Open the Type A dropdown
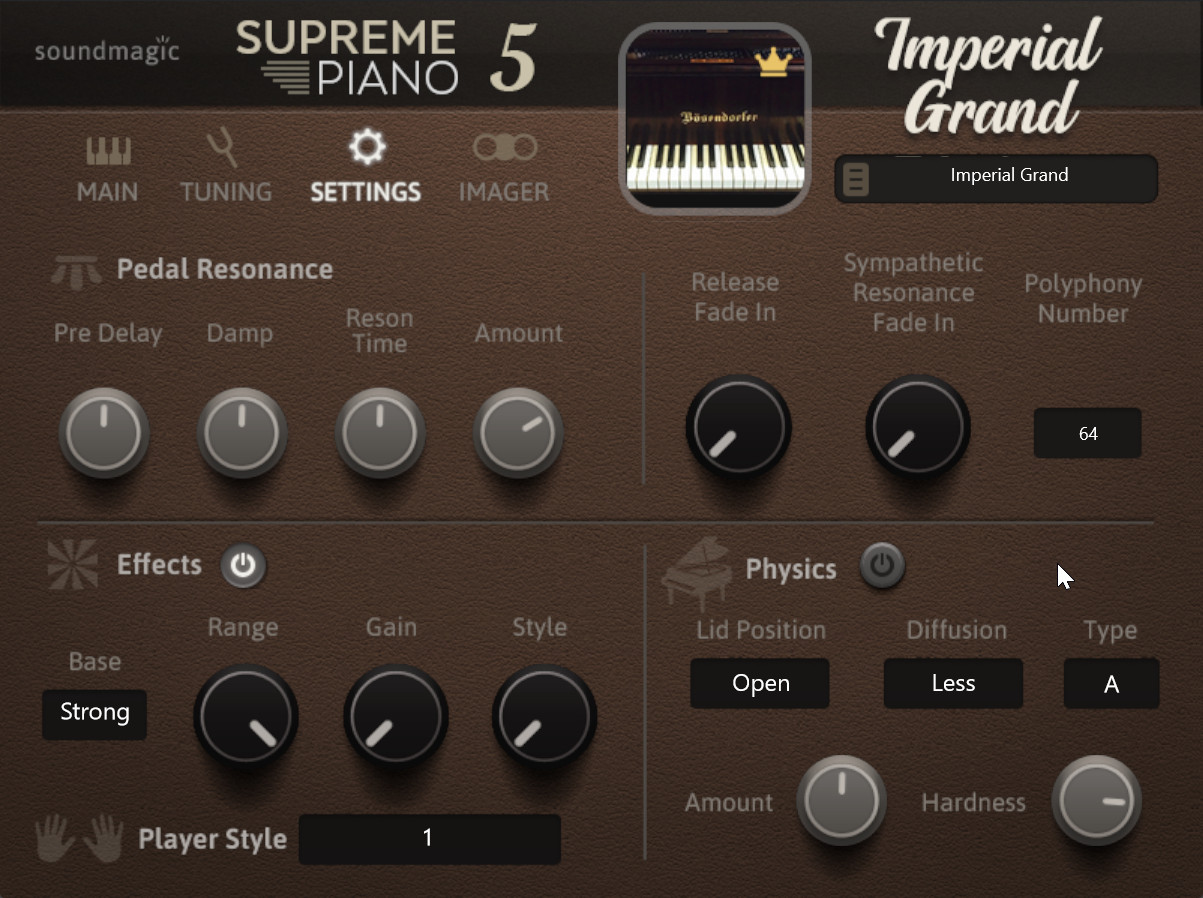The height and width of the screenshot is (898, 1203). 1111,683
